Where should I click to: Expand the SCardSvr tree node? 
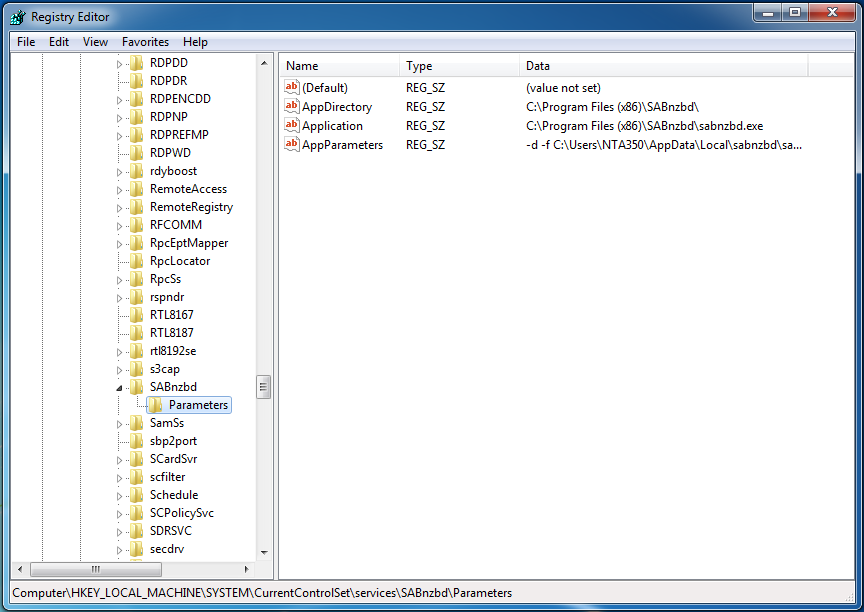click(x=119, y=460)
